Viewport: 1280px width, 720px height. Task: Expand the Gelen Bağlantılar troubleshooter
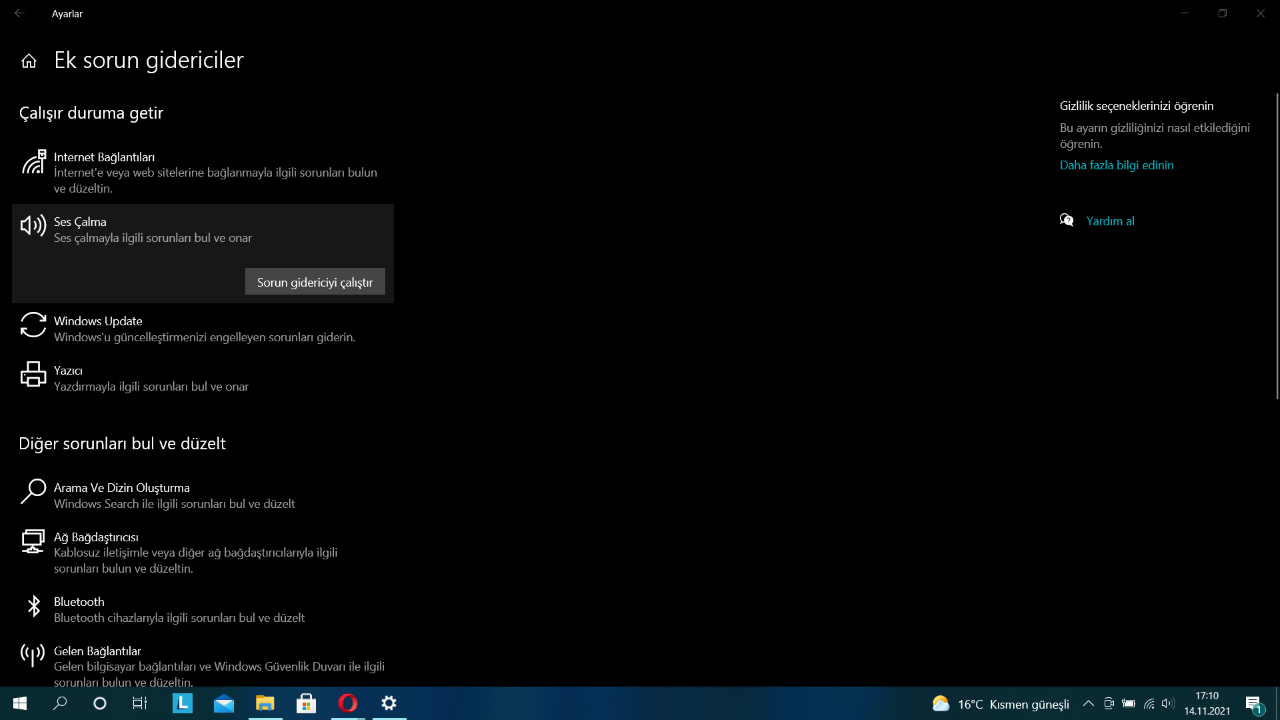click(x=97, y=652)
